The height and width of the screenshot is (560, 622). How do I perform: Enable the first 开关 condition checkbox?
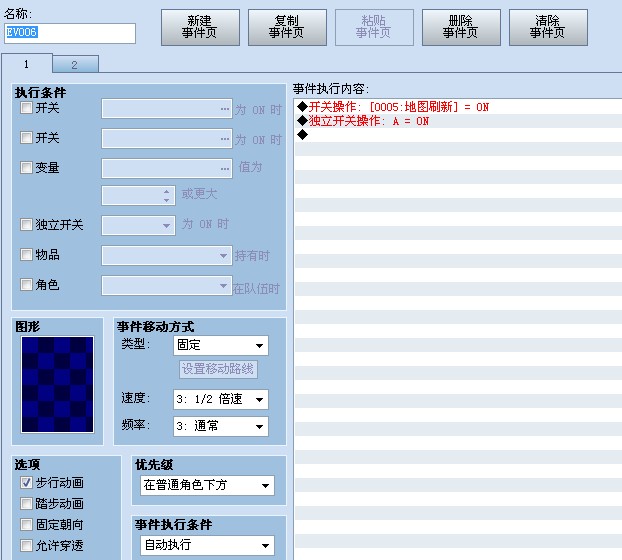[x=26, y=108]
